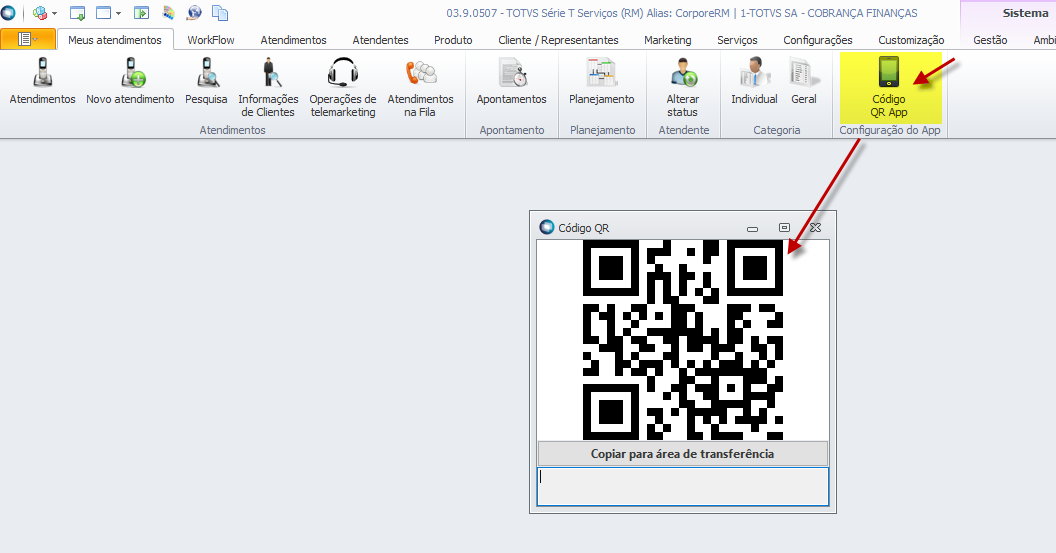Open the WorkFlow ribbon tab
Viewport: 1056px width, 553px height.
[211, 40]
